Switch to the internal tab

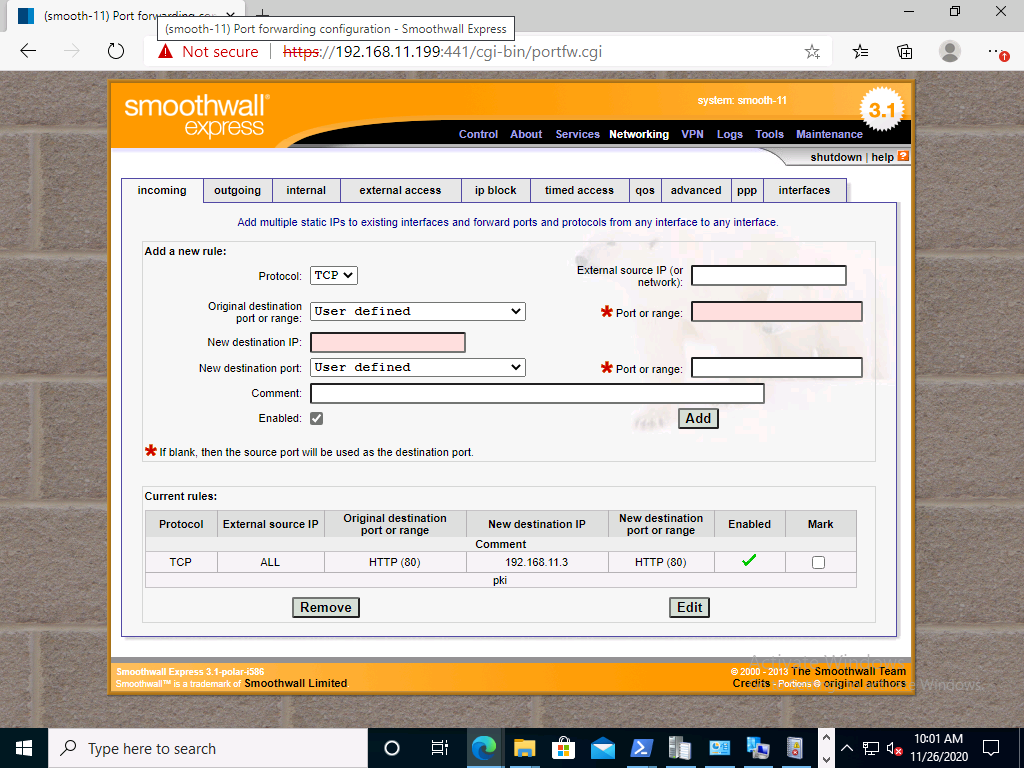click(306, 190)
